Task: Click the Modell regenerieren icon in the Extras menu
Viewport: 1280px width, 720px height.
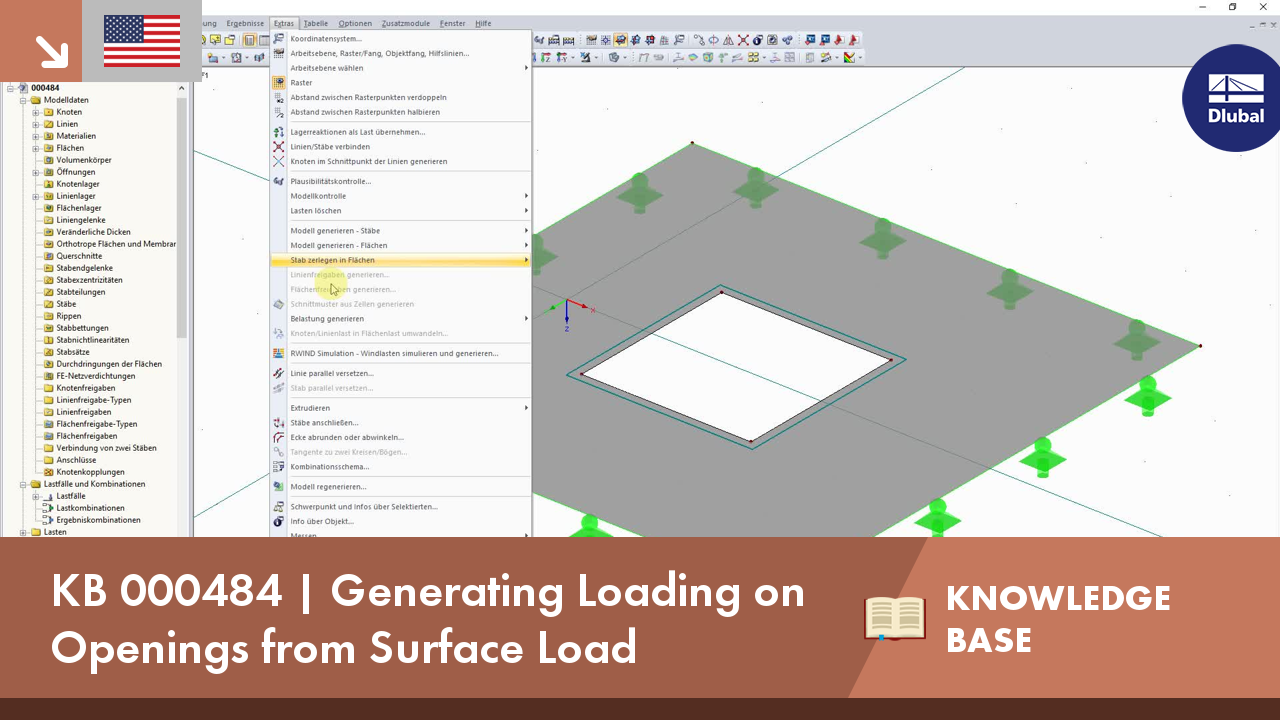Action: 278,487
